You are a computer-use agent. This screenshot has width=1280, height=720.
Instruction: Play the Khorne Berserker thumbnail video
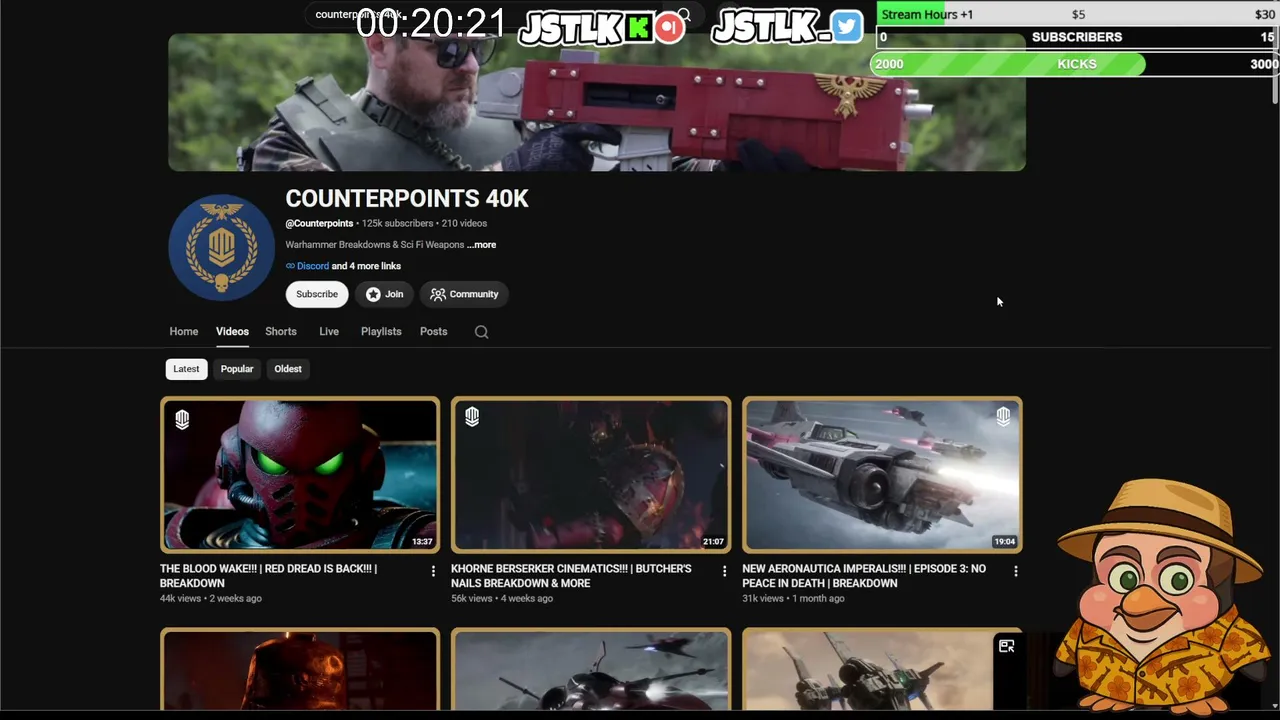coord(591,475)
